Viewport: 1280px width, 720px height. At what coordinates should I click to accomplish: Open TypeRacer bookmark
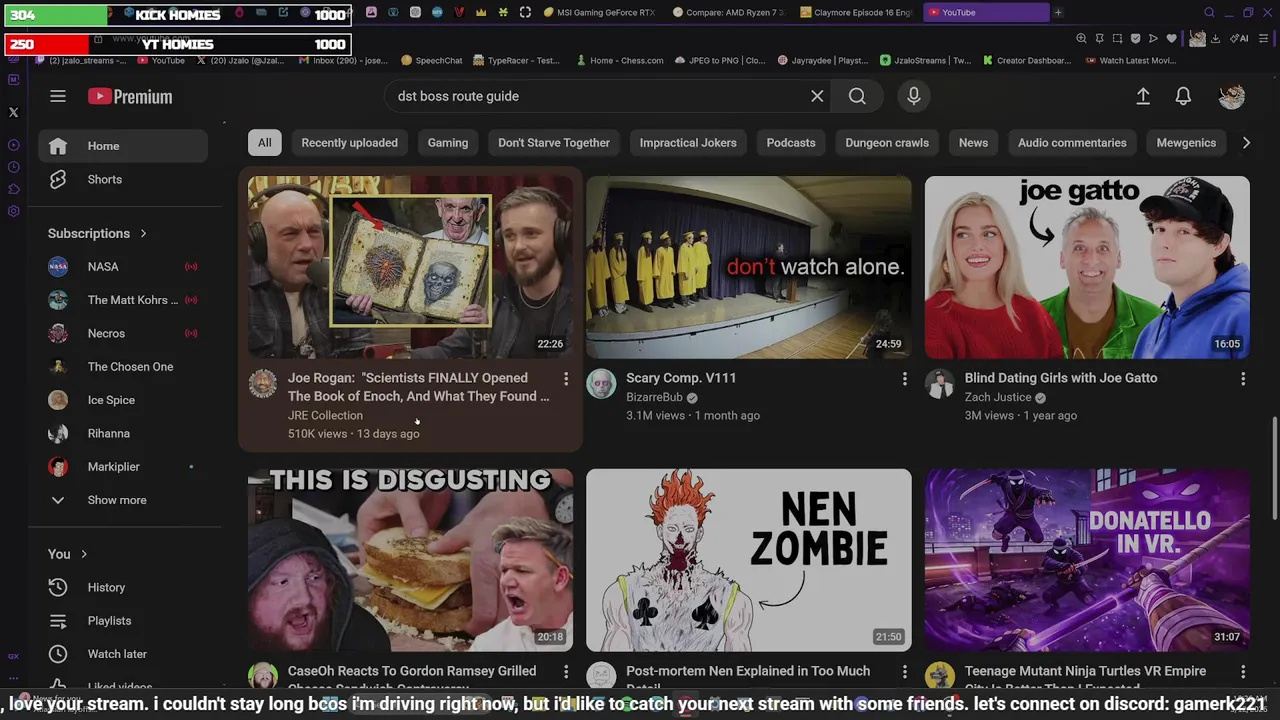point(516,60)
